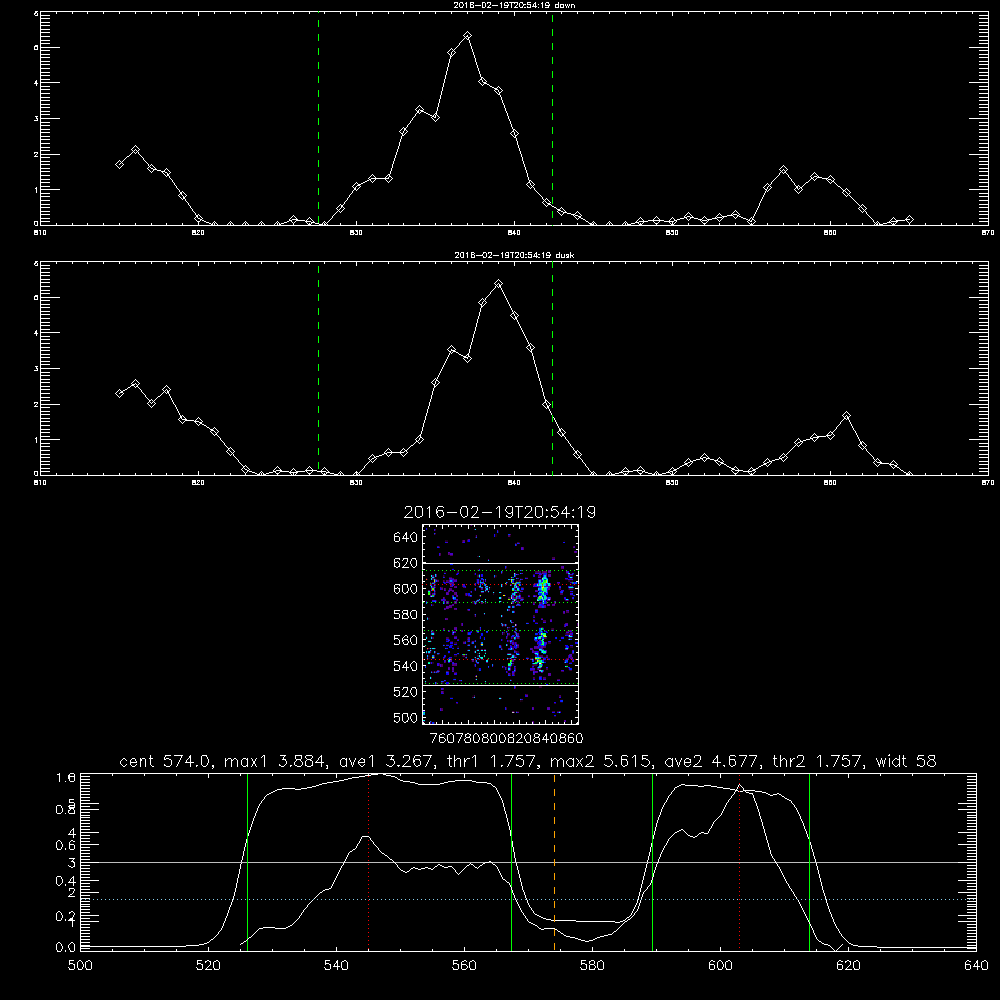This screenshot has width=1000, height=1000.
Task: Click the peak diamond marker in the dusk plot
Action: [499, 284]
